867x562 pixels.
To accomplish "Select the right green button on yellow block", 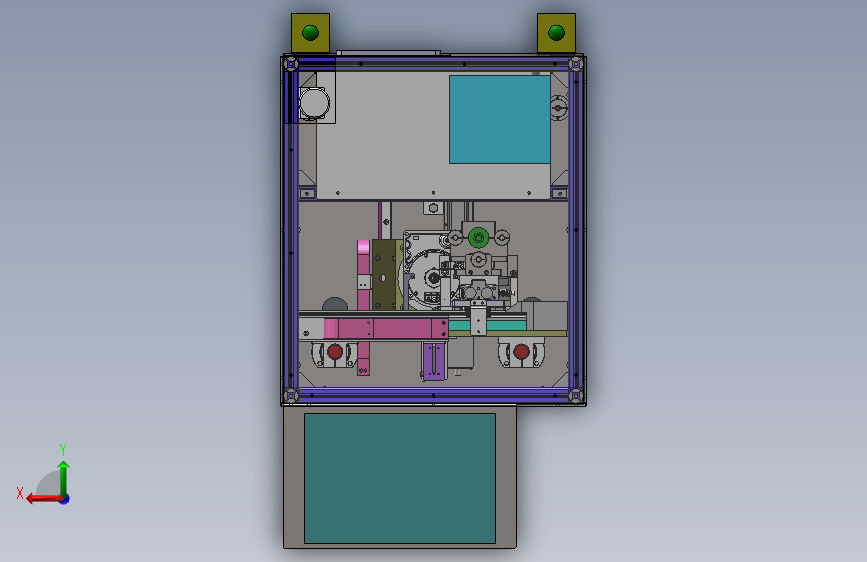I will 556,33.
